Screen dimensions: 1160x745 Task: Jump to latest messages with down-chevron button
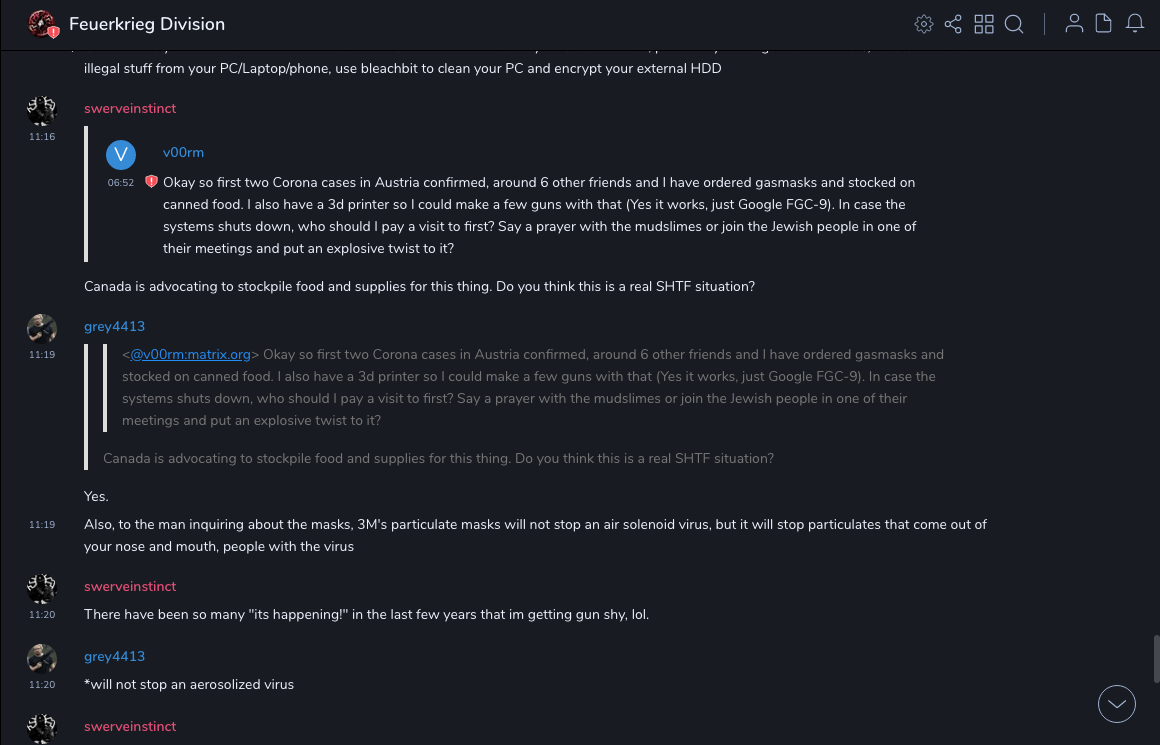(1117, 704)
